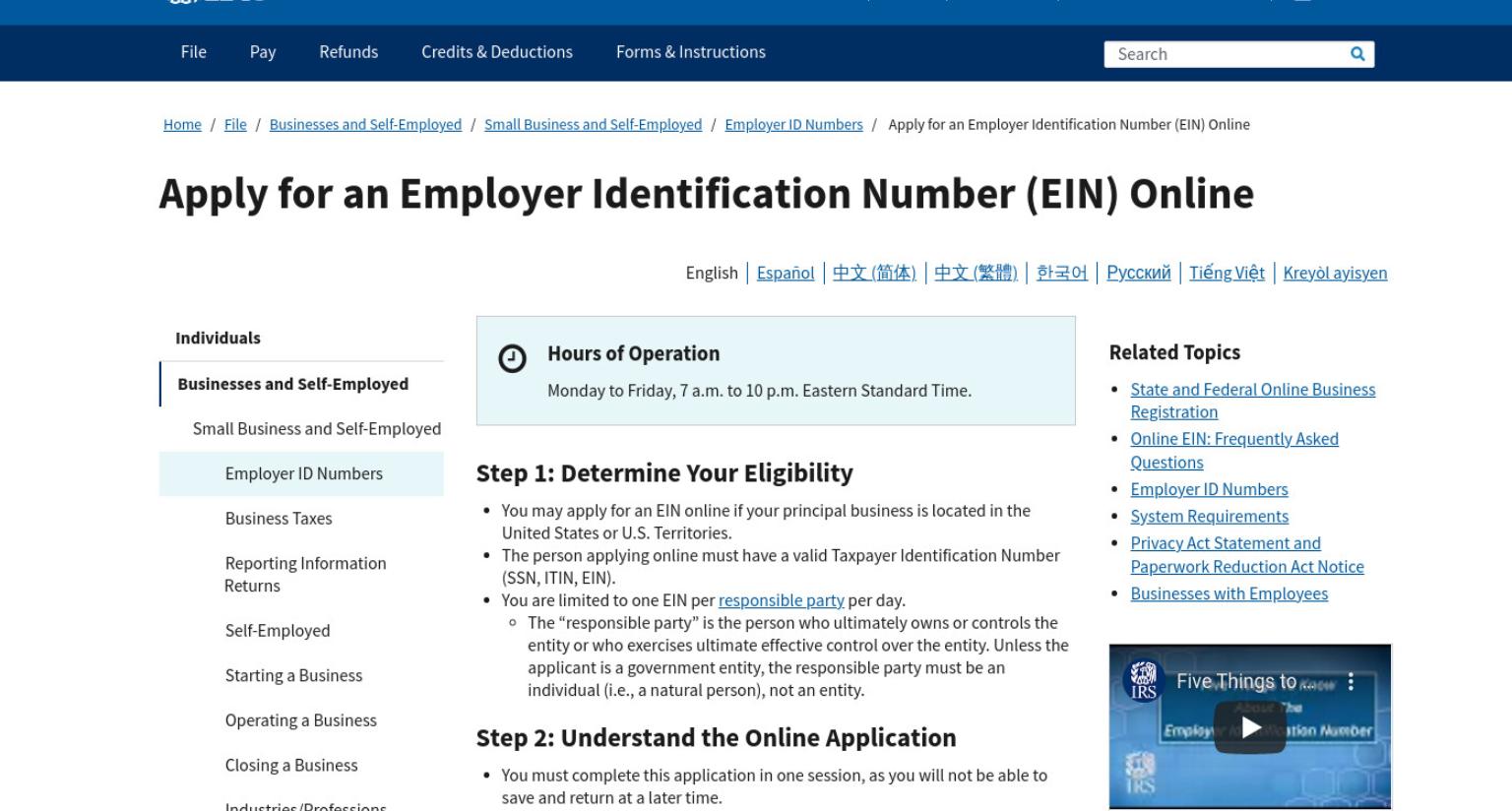Select Small Business and Self-Employed sidebar item
This screenshot has height=811, width=1512.
pos(317,428)
